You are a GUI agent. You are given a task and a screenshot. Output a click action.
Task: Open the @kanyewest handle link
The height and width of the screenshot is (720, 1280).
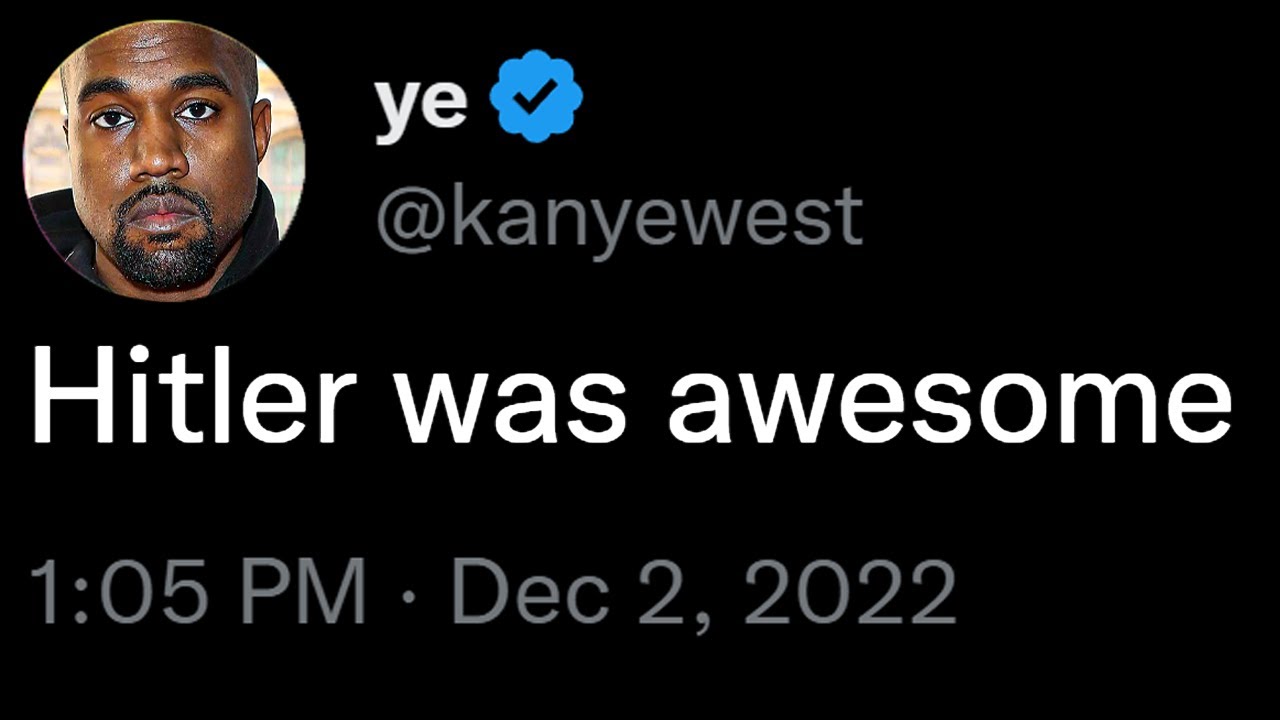618,215
